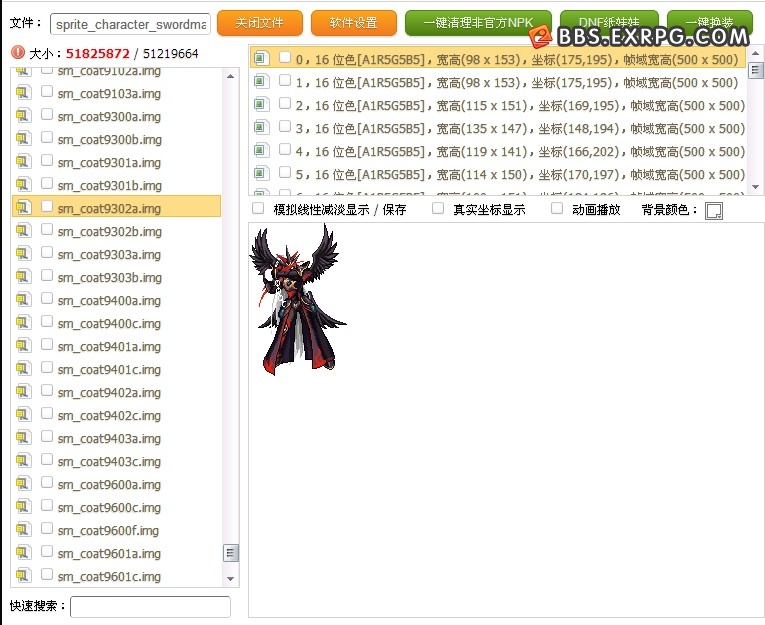Select frame 1 row with 宽高(98 x 153)
This screenshot has width=765, height=625.
(x=498, y=82)
